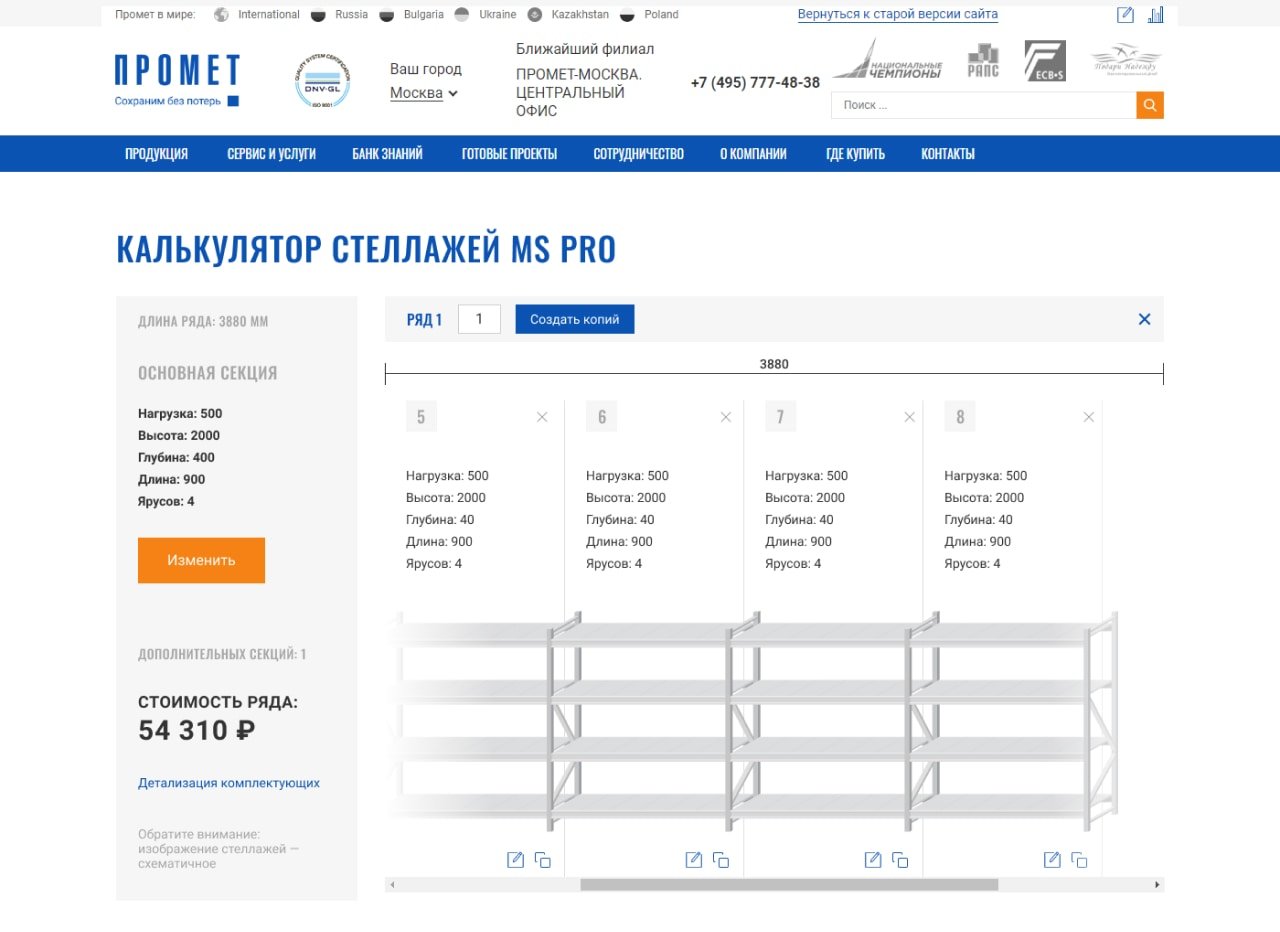Click the row price 54 310 ₽
This screenshot has width=1280, height=932.
197,731
